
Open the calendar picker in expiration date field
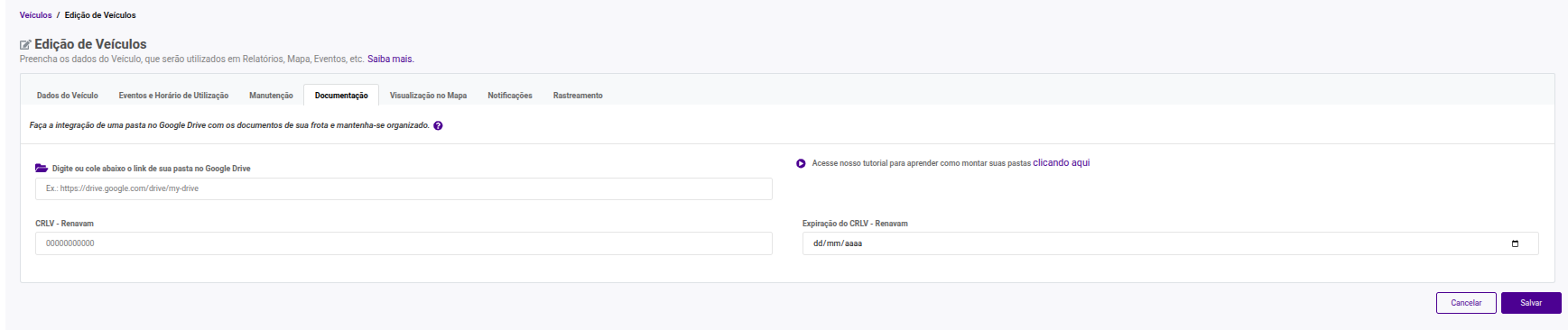pyautogui.click(x=1515, y=243)
